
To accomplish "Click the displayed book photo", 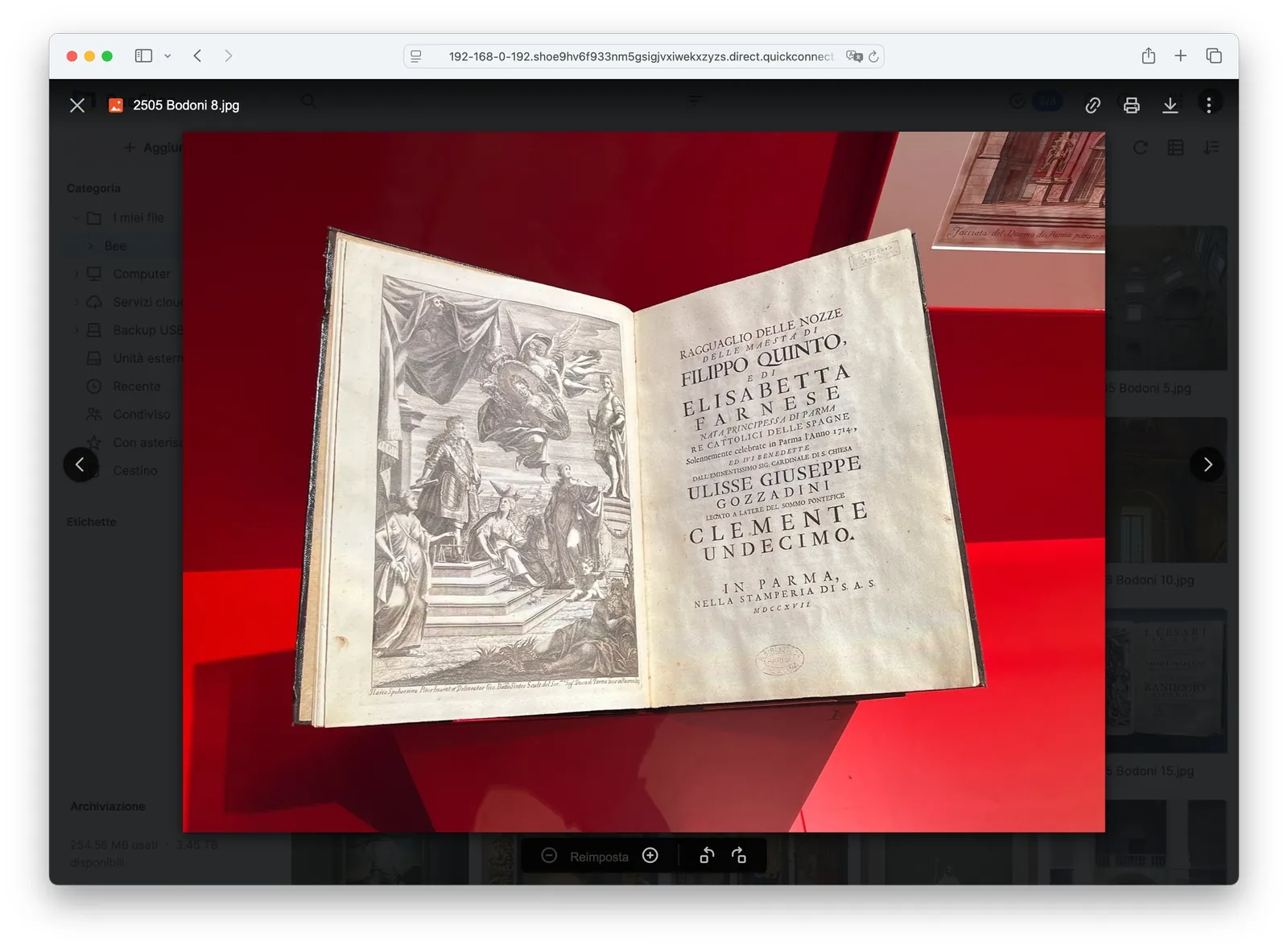I will point(644,481).
